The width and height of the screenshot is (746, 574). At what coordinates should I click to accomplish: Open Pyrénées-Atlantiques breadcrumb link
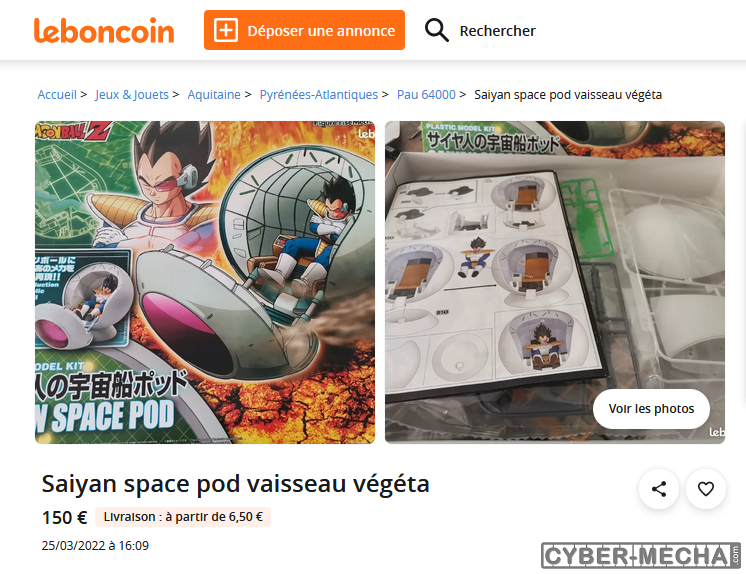point(319,95)
